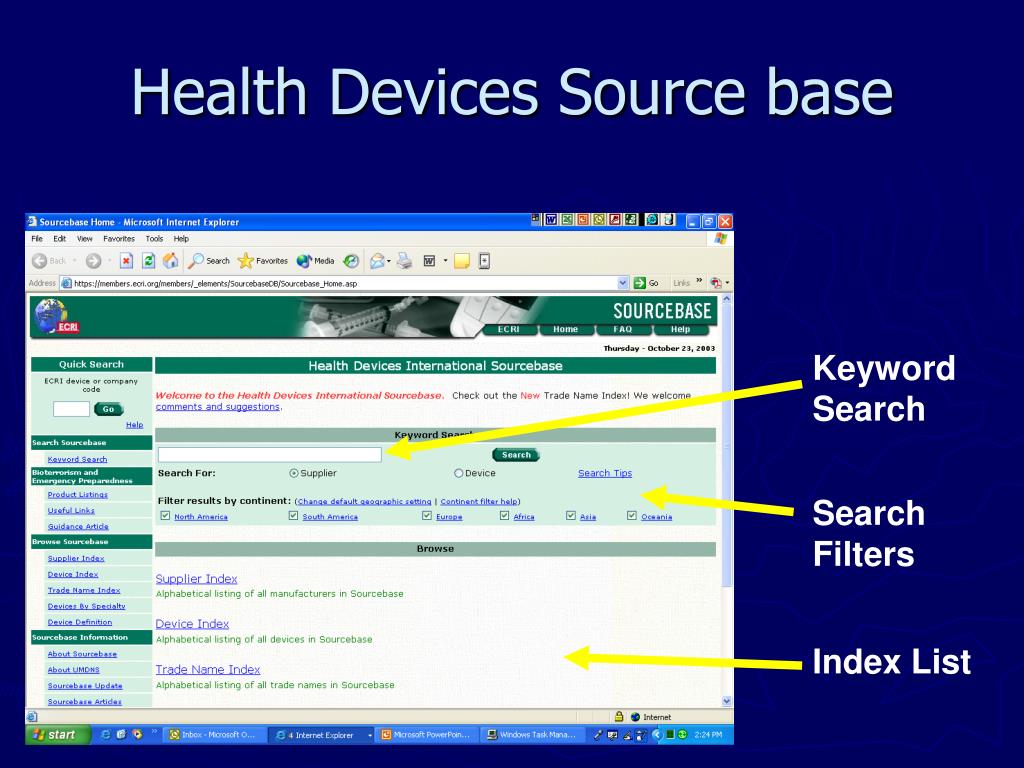Uncheck the South America checkbox

pos(293,516)
